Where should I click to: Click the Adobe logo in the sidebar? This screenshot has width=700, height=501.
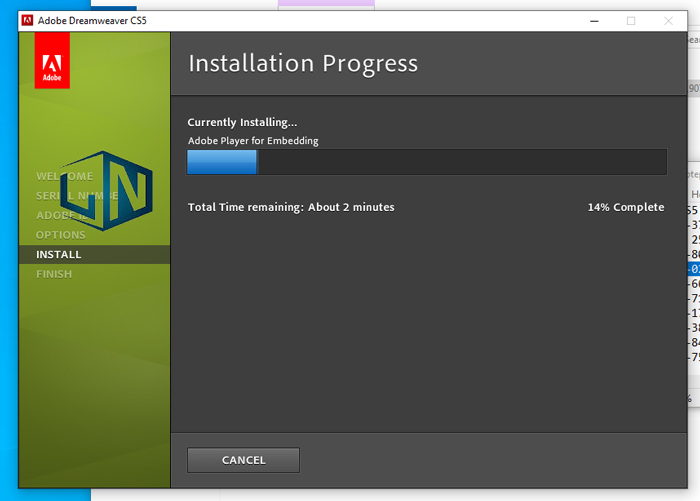point(52,60)
